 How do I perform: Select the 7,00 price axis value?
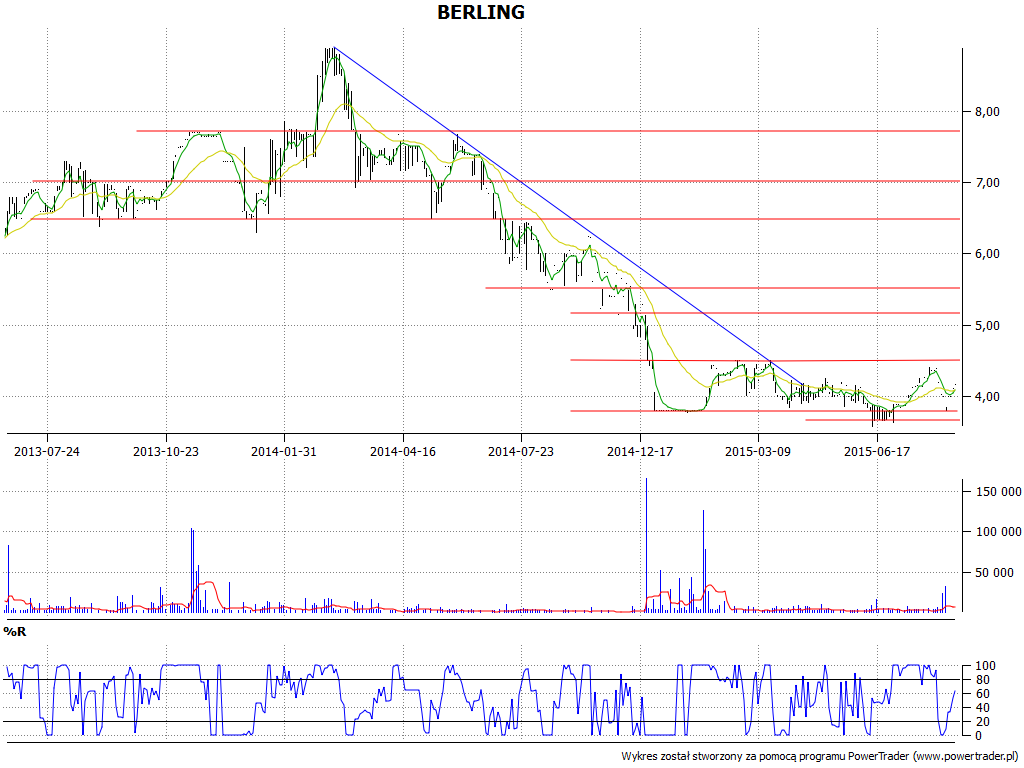click(x=987, y=183)
